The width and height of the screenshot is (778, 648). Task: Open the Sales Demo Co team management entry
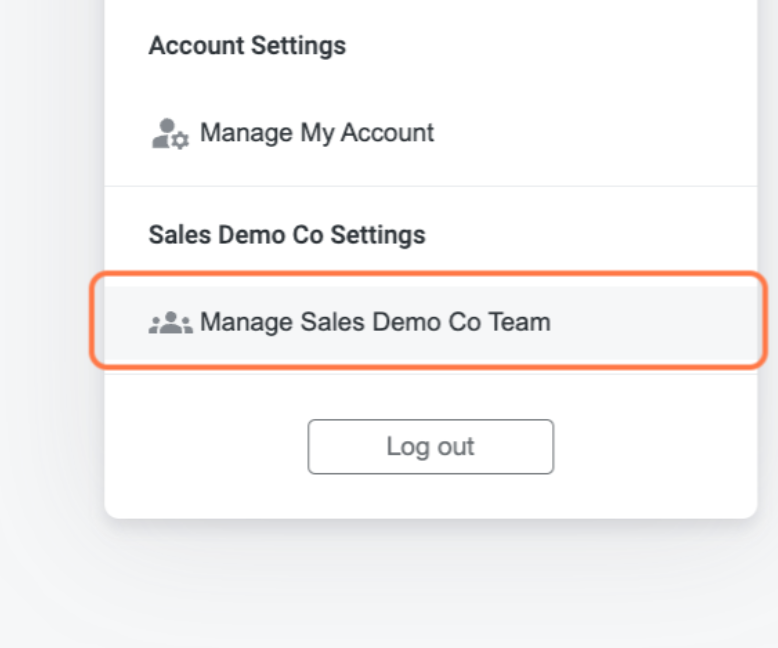click(x=374, y=322)
